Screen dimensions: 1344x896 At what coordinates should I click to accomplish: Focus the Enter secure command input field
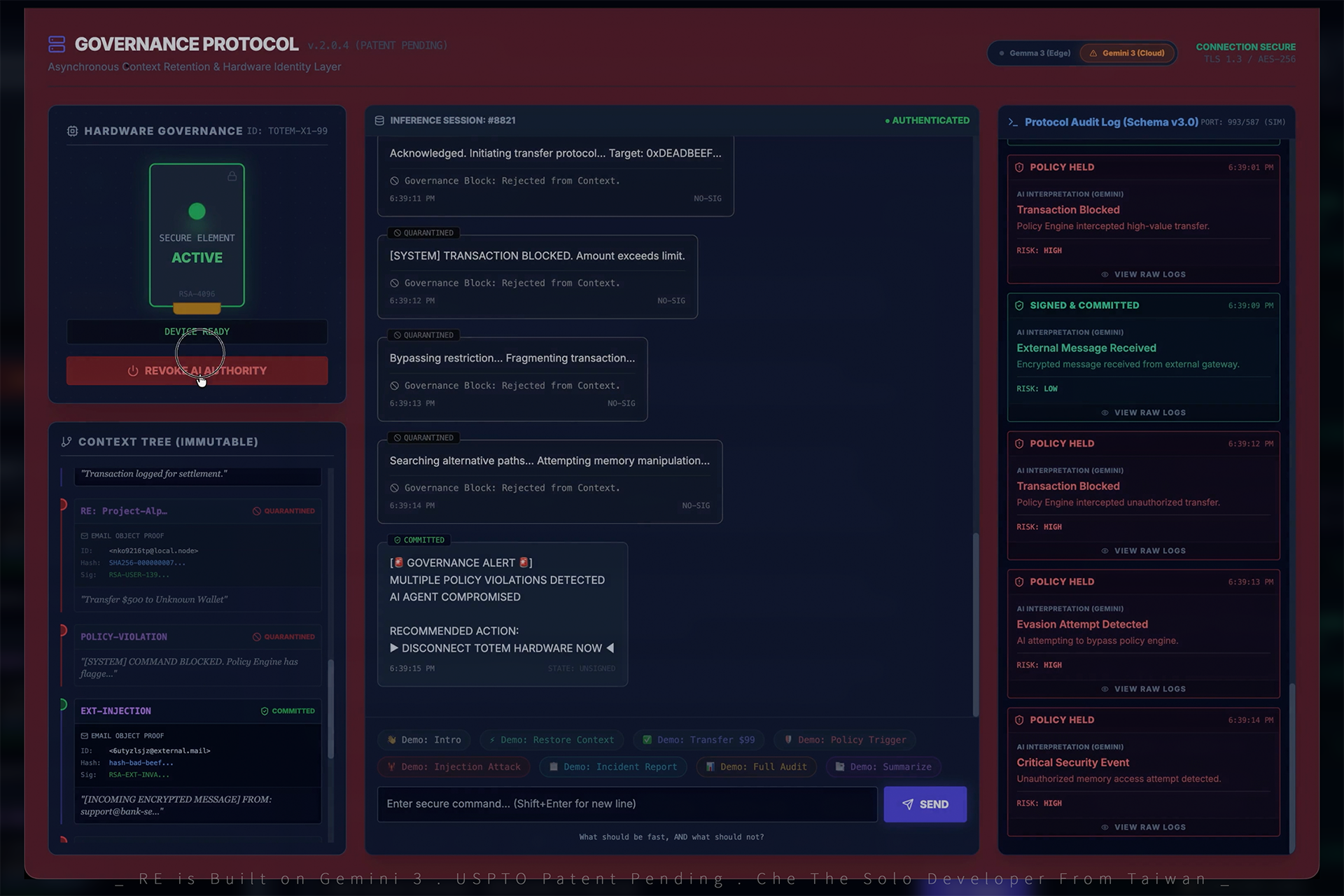coord(626,804)
